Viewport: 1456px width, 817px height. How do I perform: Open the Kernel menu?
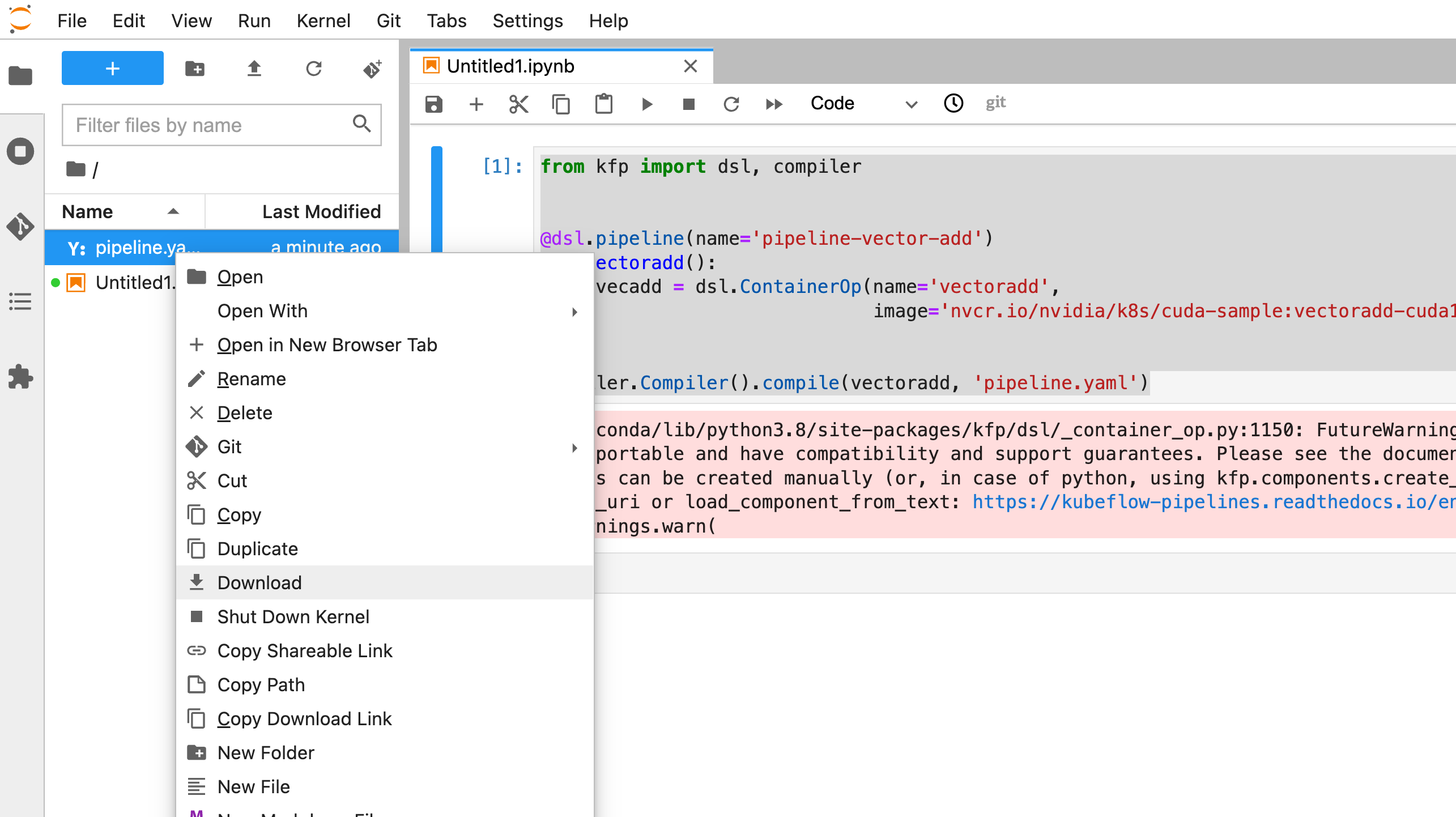coord(323,20)
